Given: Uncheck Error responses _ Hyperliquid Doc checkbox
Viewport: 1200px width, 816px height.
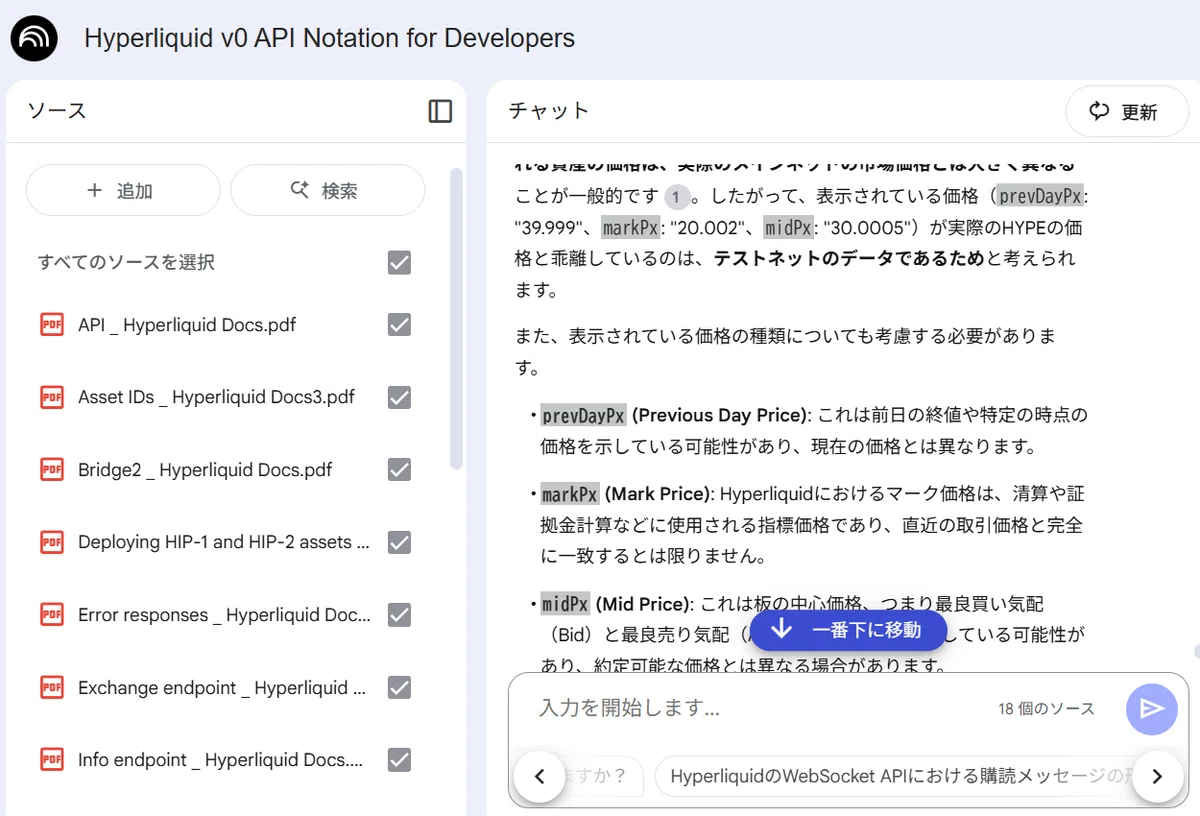Looking at the screenshot, I should tap(399, 615).
